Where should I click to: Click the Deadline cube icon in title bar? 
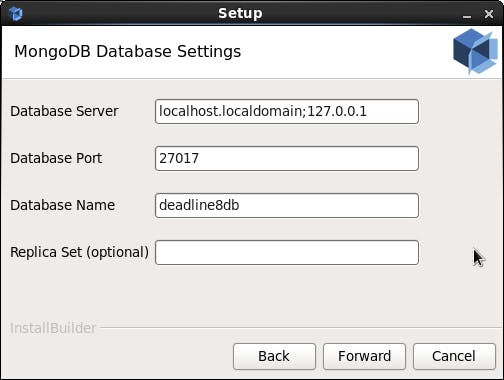pos(15,14)
